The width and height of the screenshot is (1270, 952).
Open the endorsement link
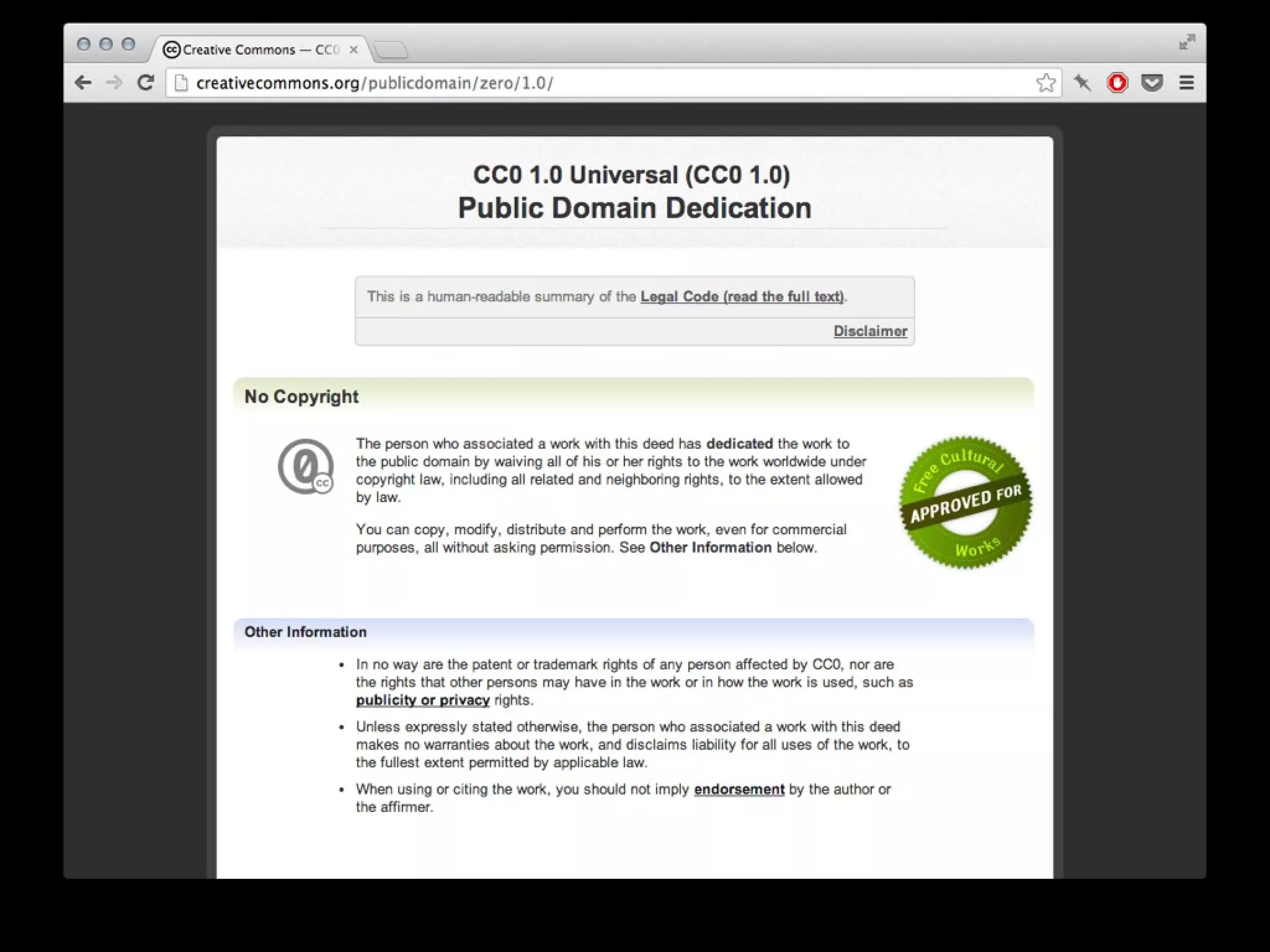point(739,789)
